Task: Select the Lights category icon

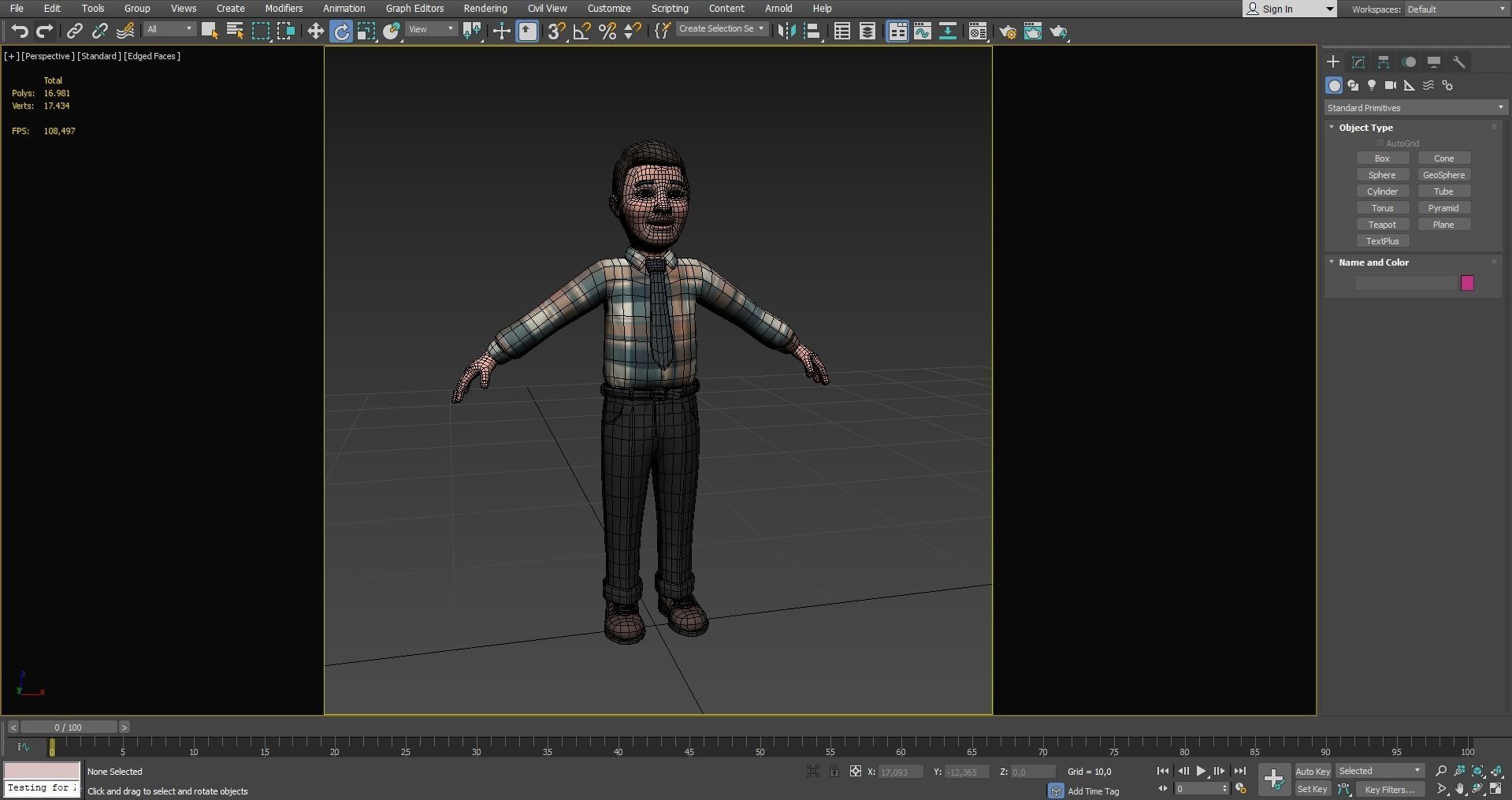Action: coord(1372,85)
